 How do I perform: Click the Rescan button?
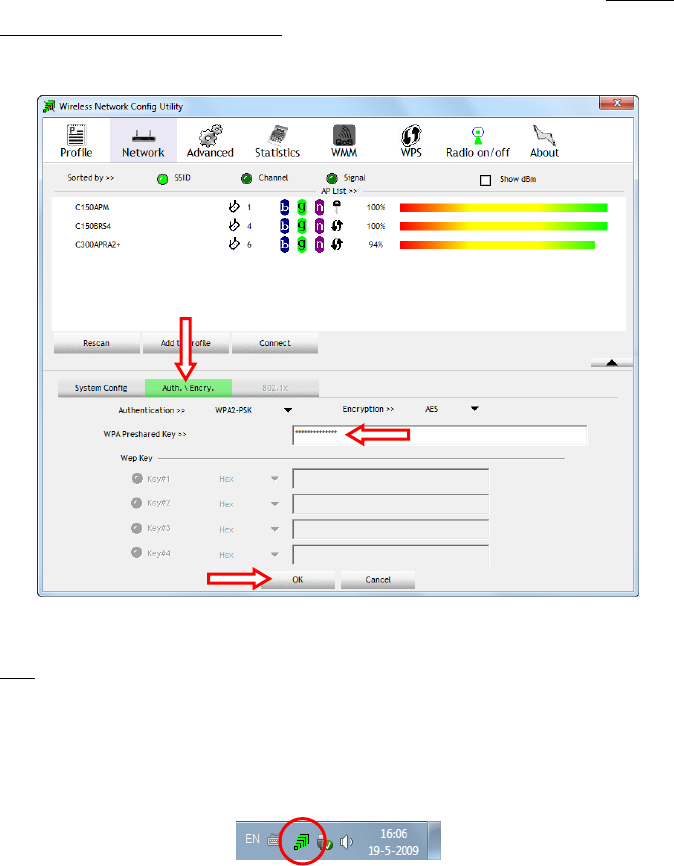tap(97, 343)
